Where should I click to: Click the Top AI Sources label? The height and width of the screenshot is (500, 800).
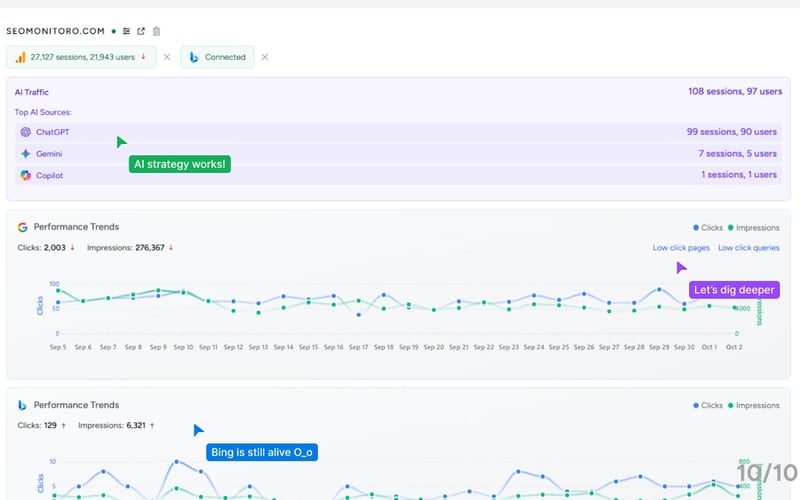point(43,112)
